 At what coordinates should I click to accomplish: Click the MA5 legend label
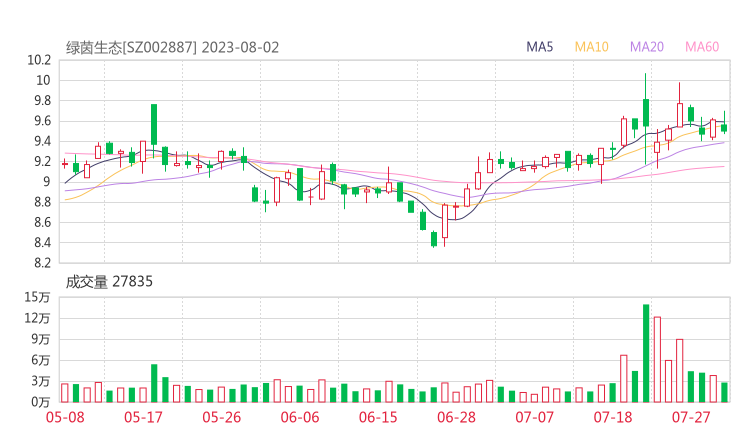click(x=539, y=47)
